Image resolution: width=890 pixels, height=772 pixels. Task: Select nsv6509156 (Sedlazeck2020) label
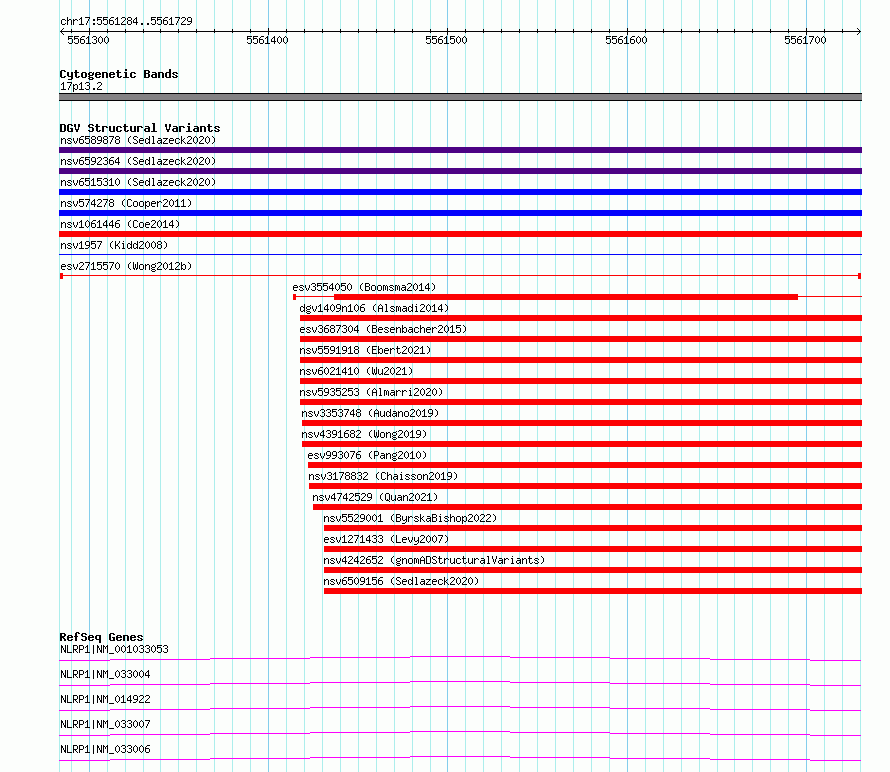401,581
